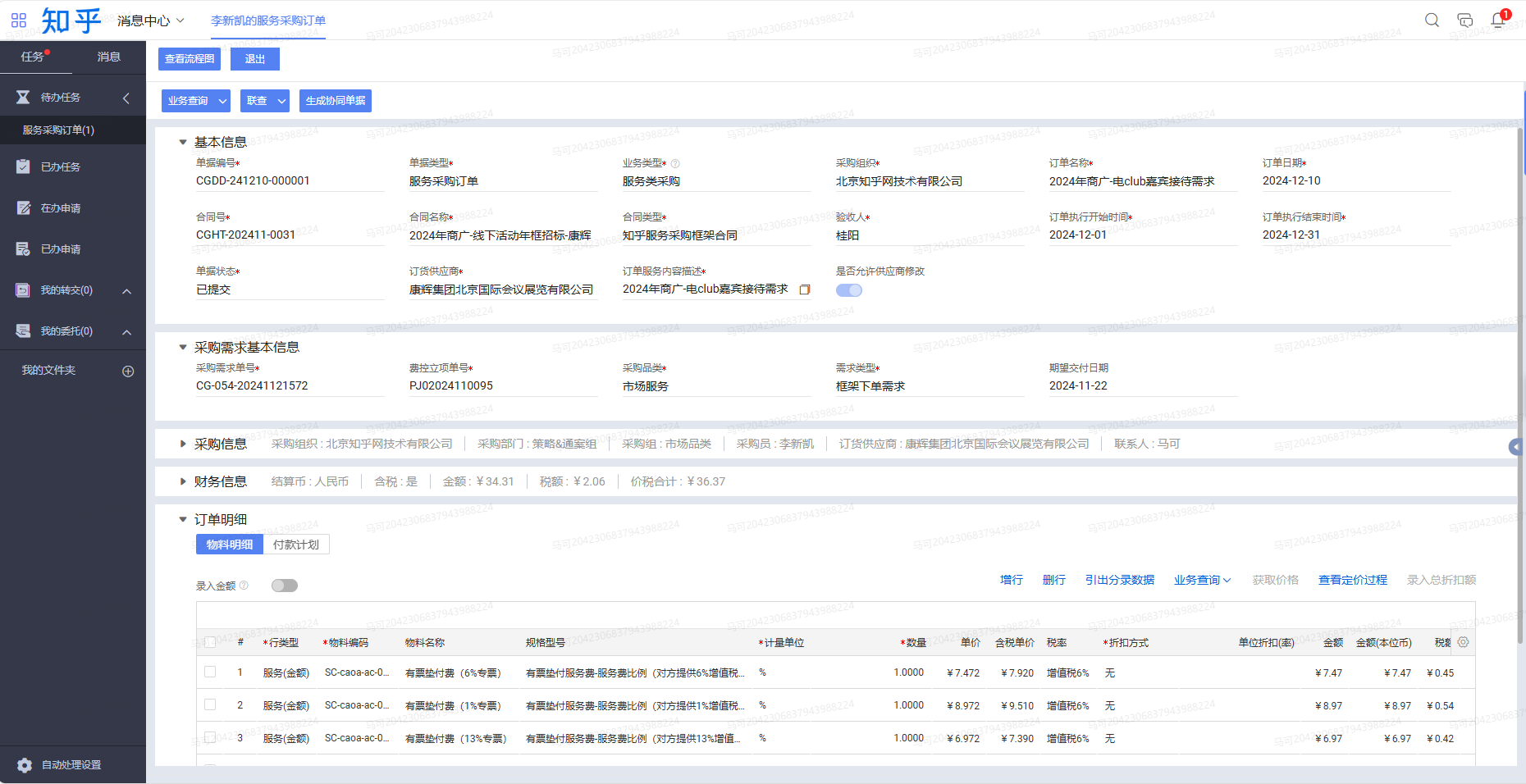Click the 查看流程图 button
The width and height of the screenshot is (1526, 784).
[190, 59]
